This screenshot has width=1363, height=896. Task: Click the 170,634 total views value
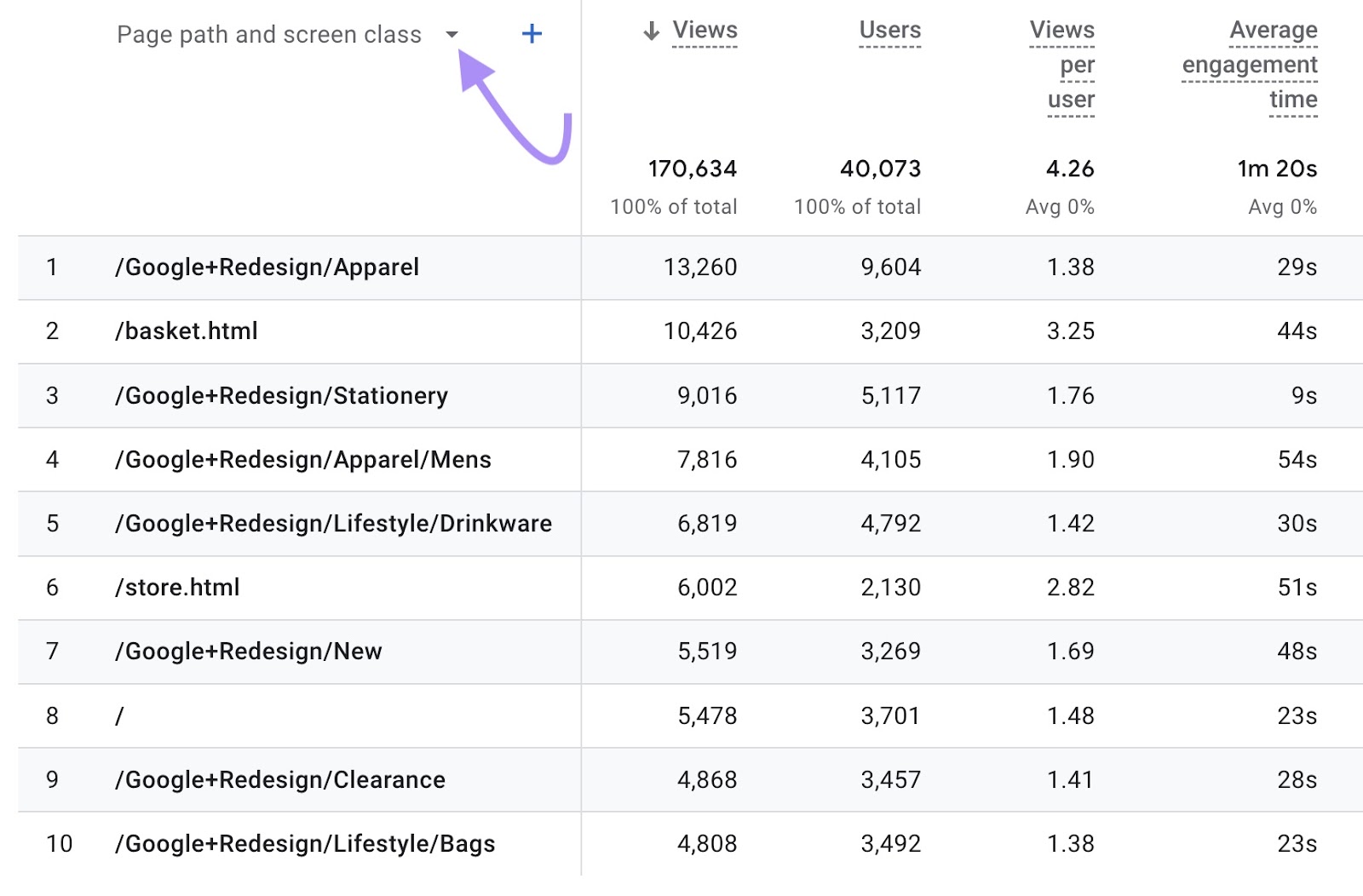693,169
